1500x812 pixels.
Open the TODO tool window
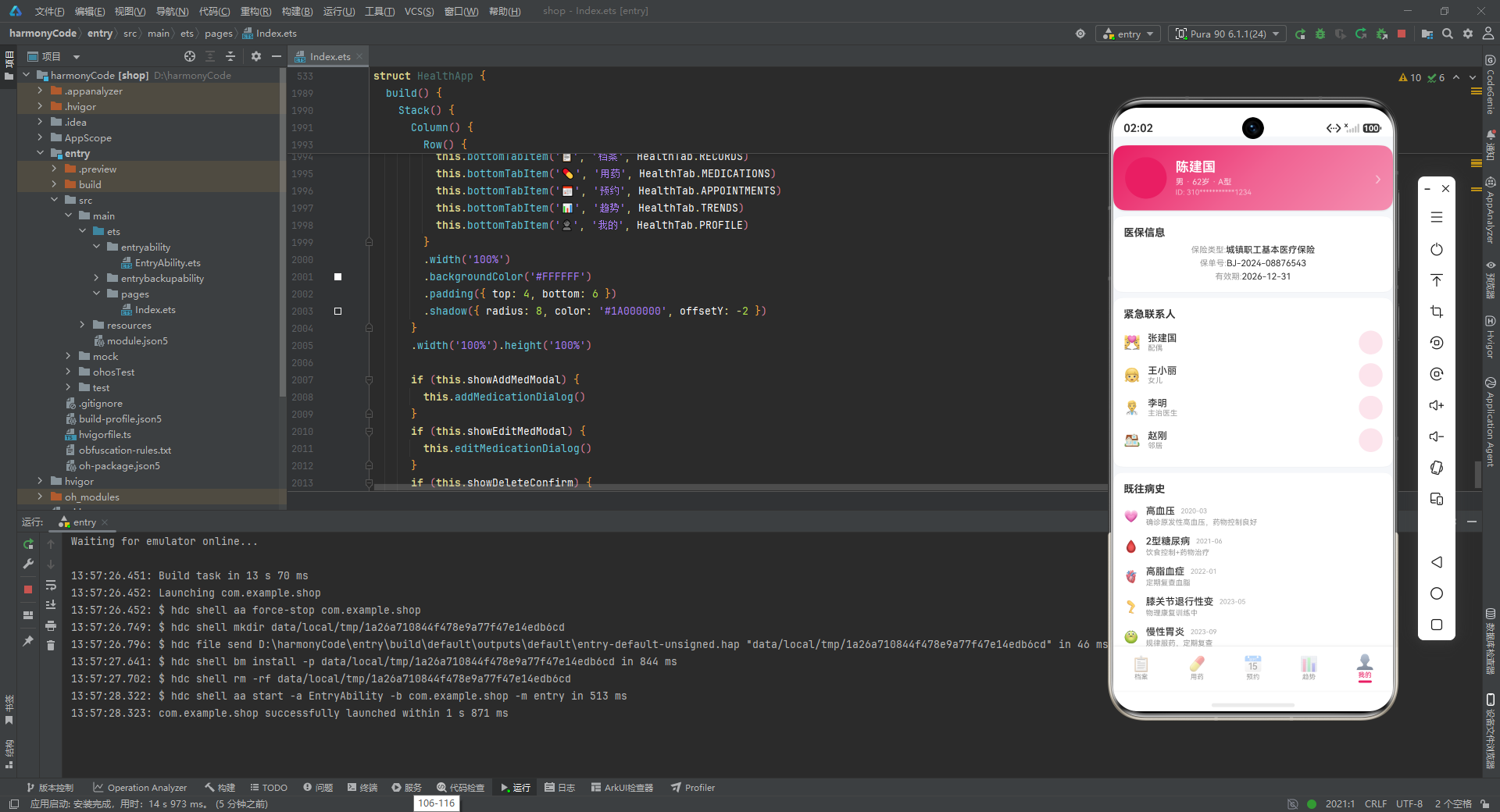point(268,787)
